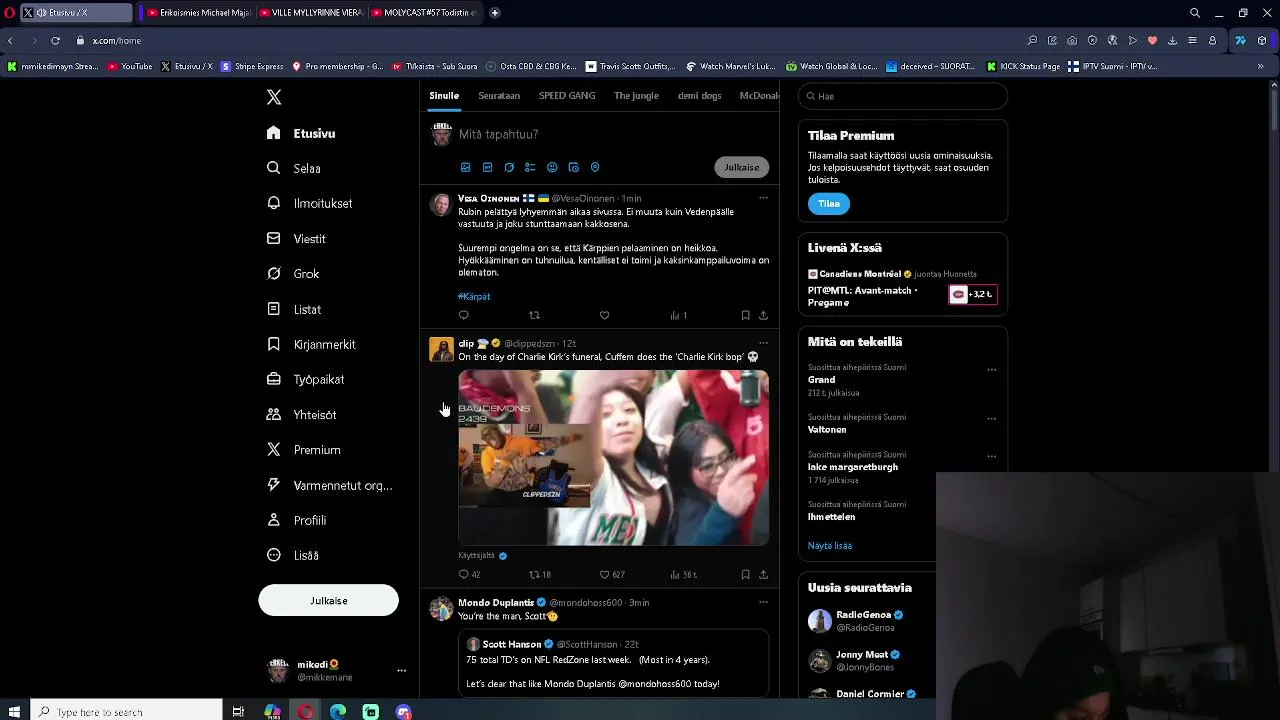Open more options on dip post

point(763,343)
